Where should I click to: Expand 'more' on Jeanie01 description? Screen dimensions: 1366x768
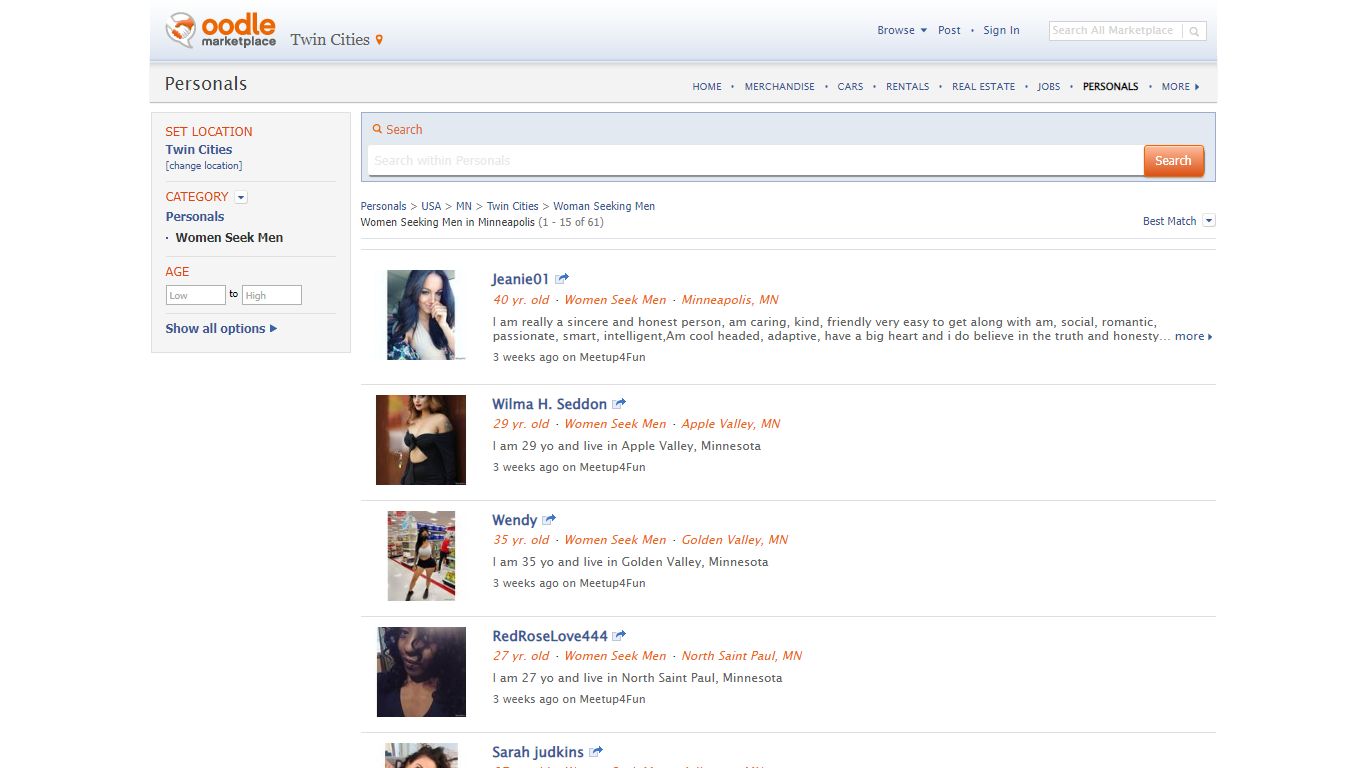click(1193, 336)
